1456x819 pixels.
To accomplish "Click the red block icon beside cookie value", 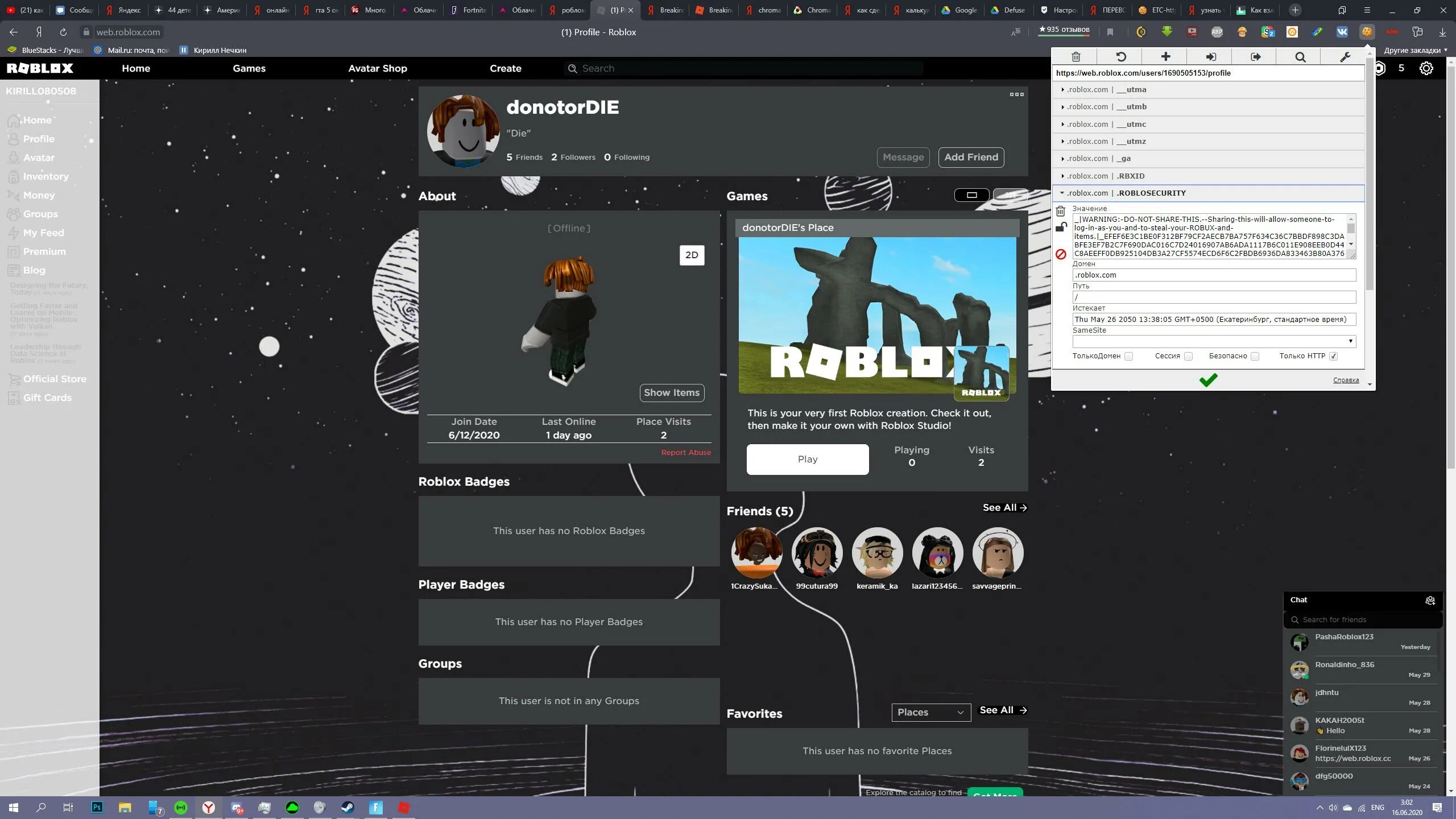I will [1061, 254].
